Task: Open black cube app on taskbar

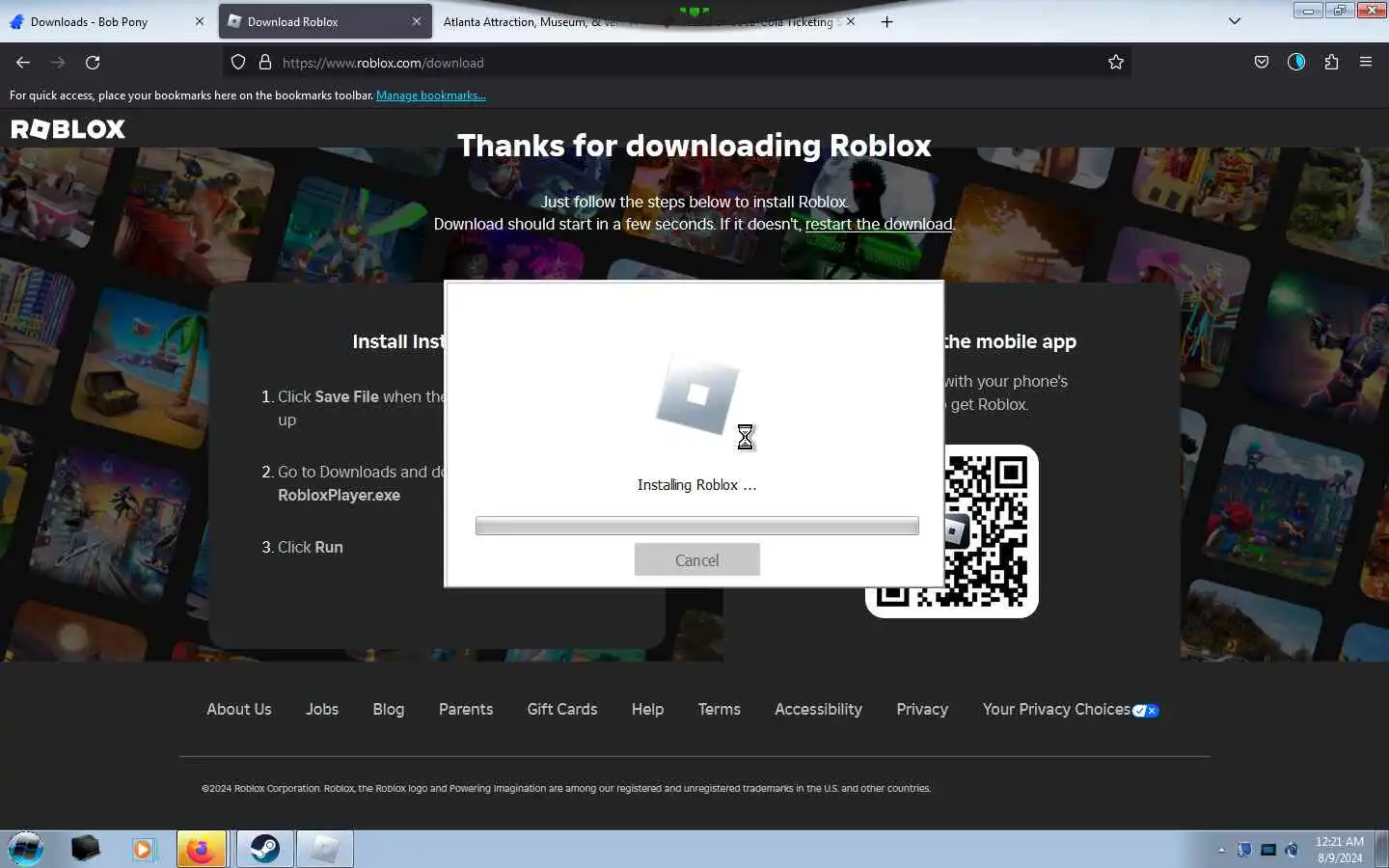Action: [85, 849]
